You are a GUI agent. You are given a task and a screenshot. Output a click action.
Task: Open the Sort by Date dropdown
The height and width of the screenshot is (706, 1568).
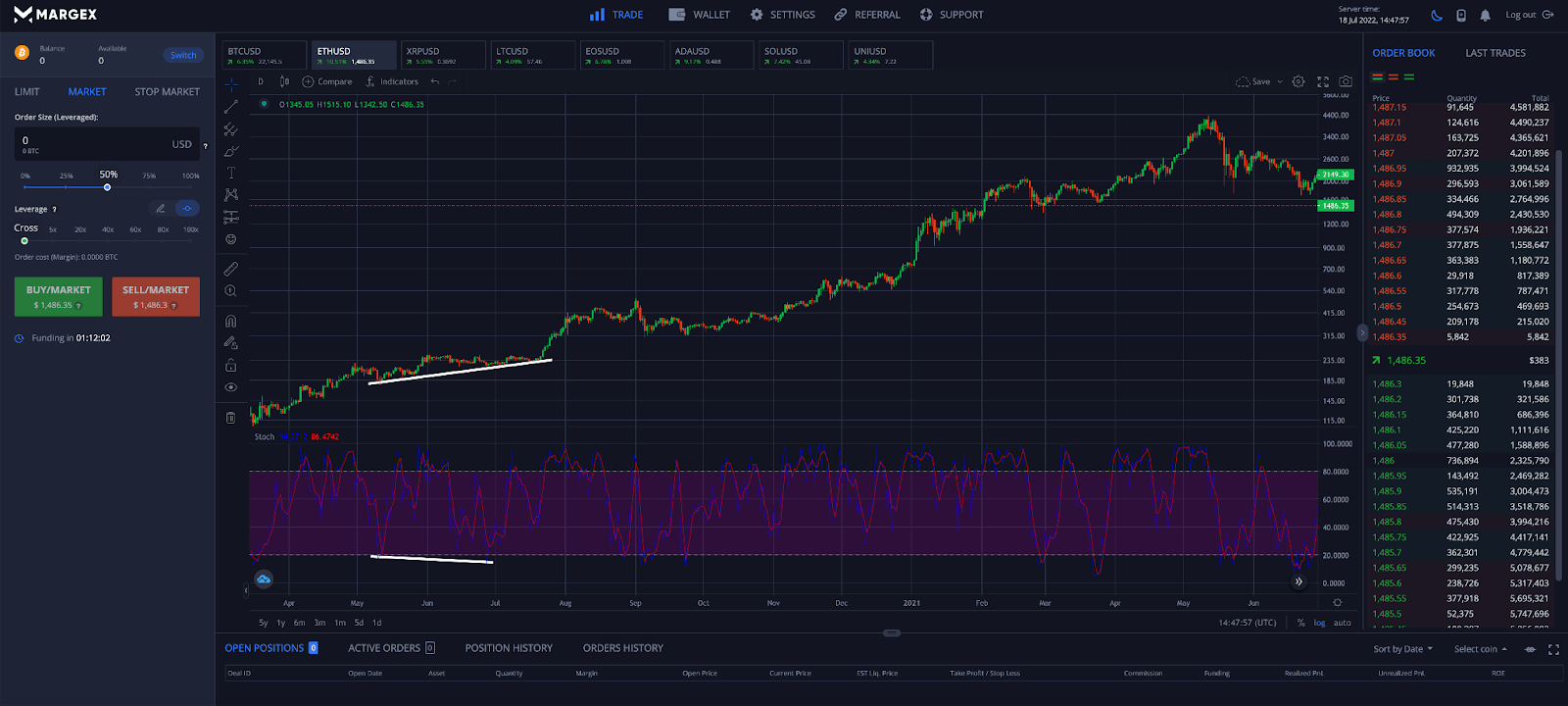coord(1402,649)
